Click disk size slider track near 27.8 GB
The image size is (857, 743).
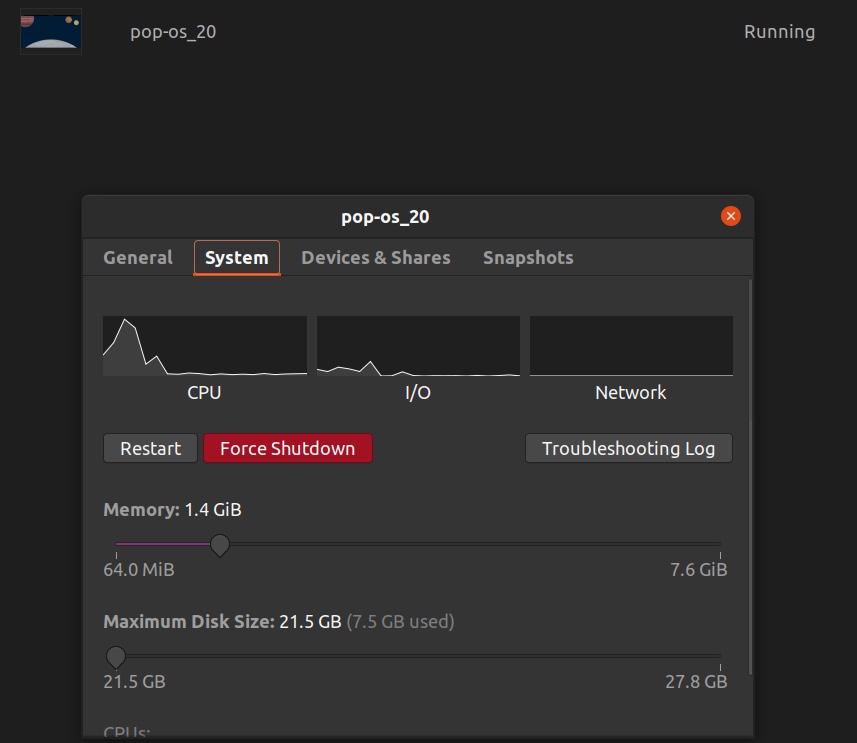[x=700, y=657]
